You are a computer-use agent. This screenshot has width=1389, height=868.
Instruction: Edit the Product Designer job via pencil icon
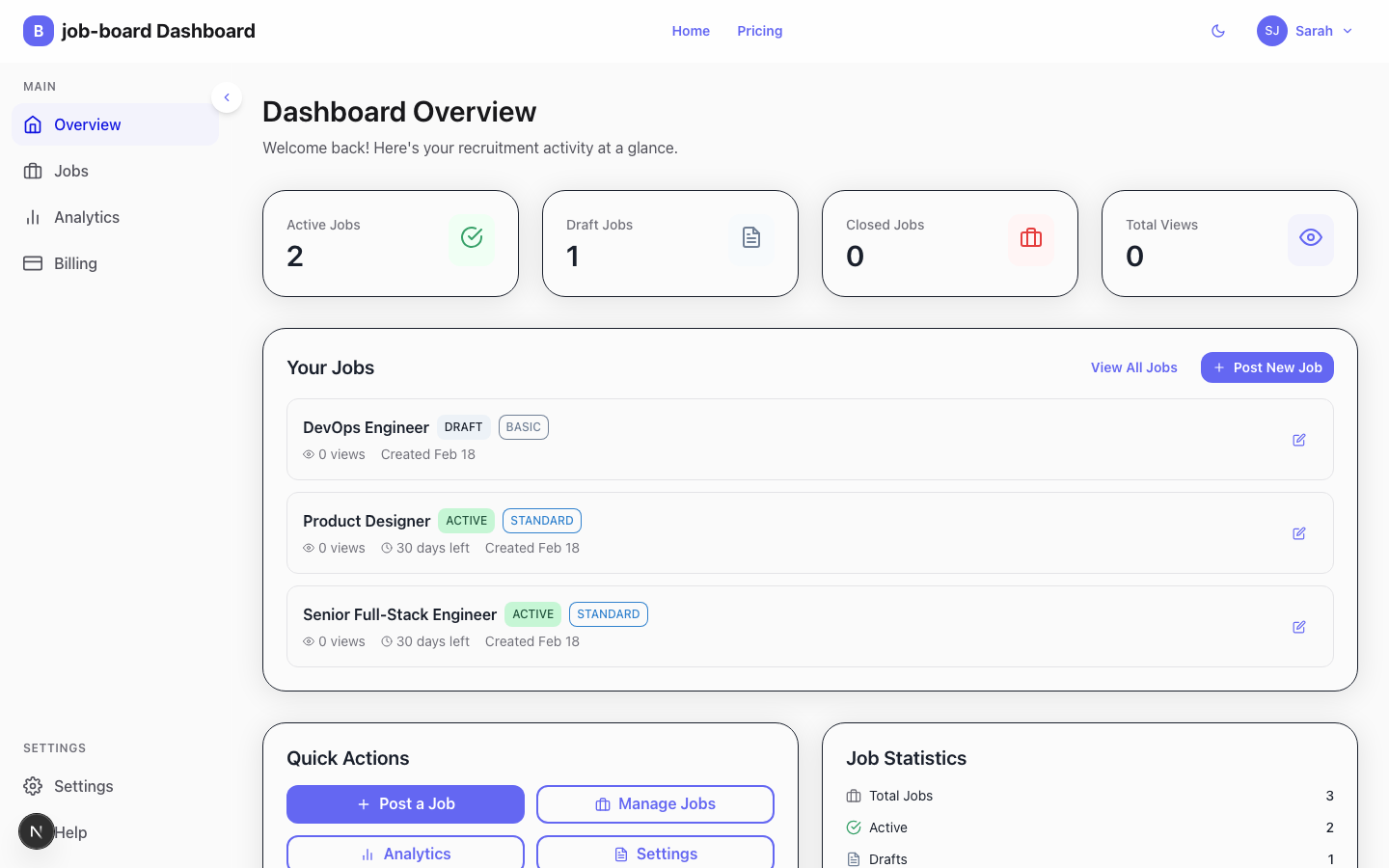click(x=1298, y=532)
